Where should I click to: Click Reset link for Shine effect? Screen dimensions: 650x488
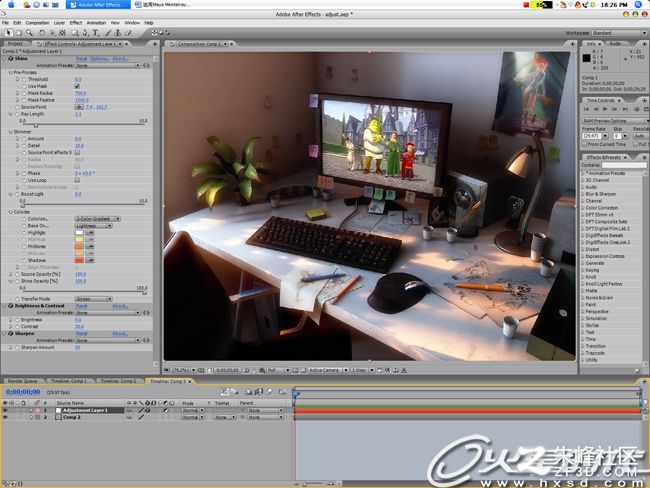81,59
